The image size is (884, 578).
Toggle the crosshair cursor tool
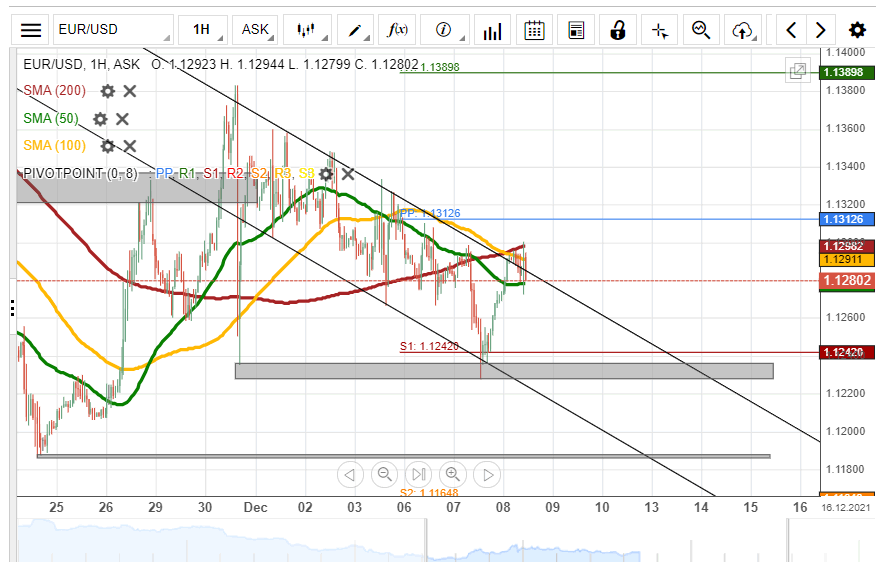click(659, 30)
